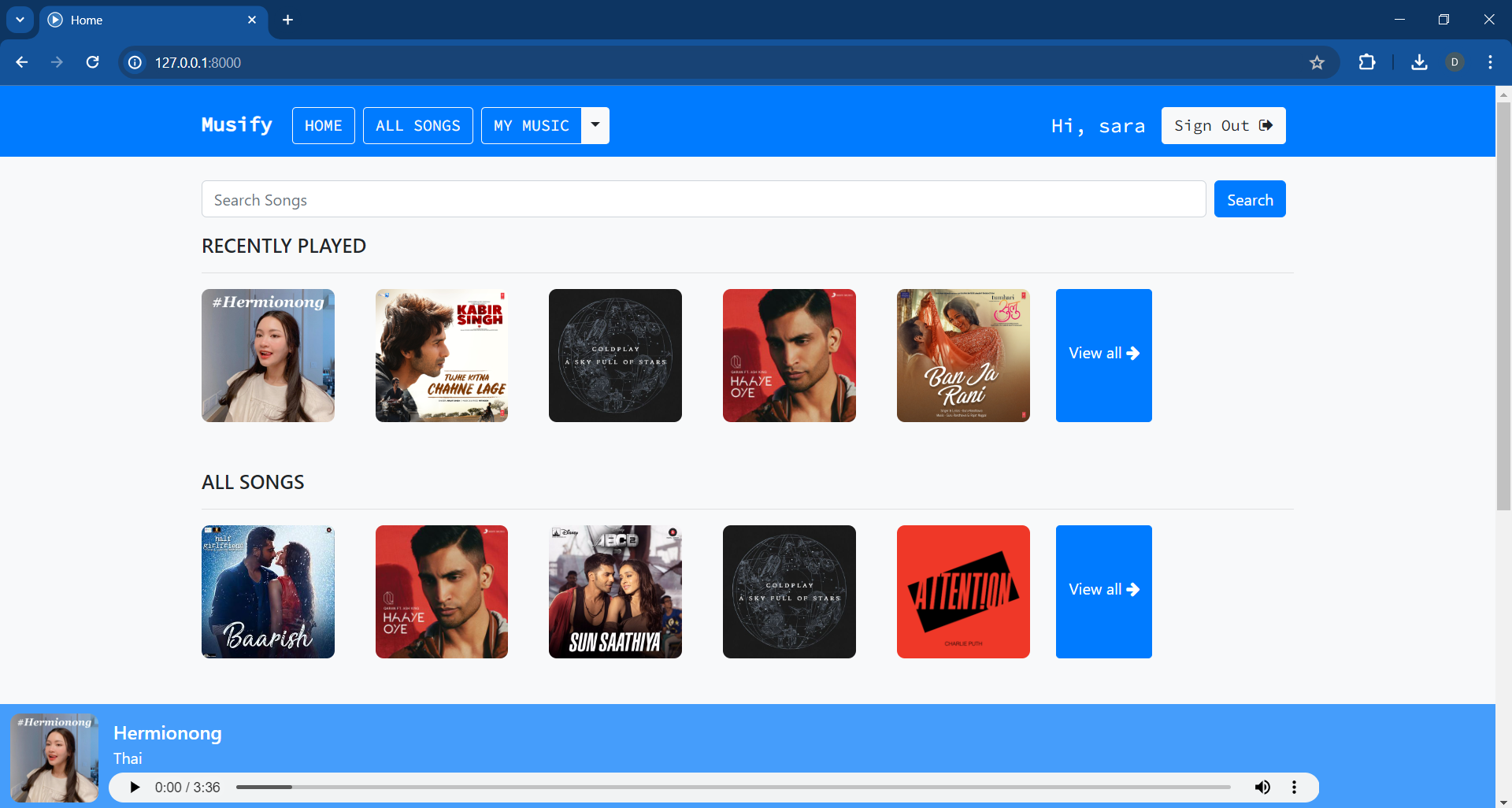
Task: Go to HOME in navbar
Action: point(324,125)
